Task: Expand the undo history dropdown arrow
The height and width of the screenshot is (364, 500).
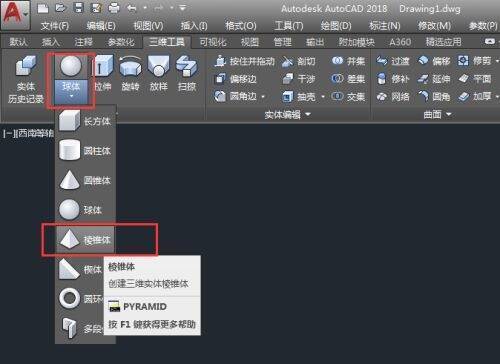Action: coord(145,8)
